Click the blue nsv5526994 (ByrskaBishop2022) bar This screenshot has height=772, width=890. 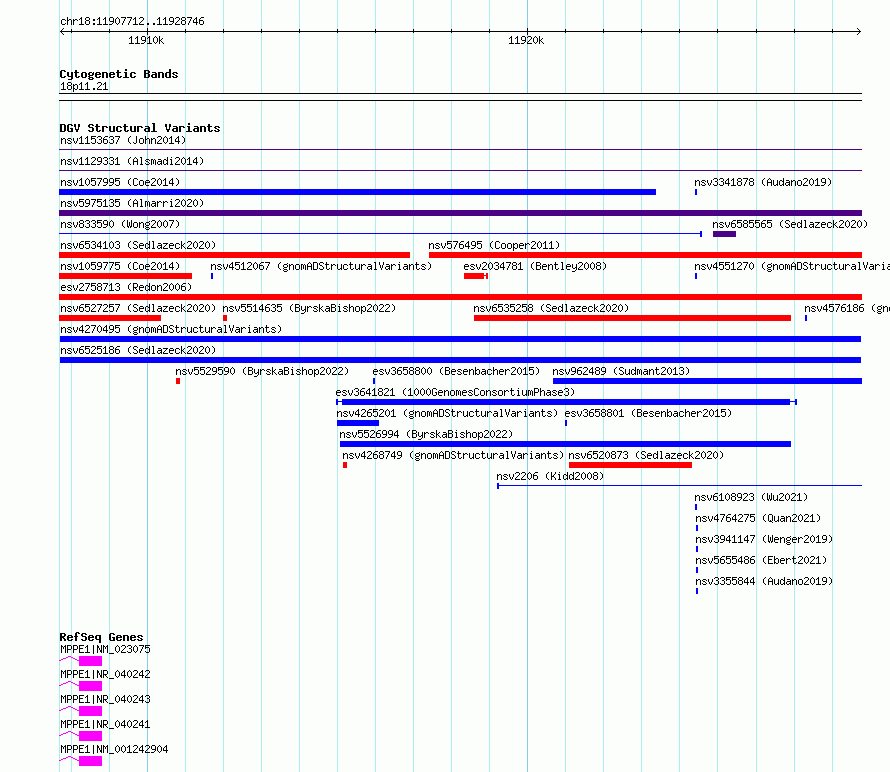pyautogui.click(x=565, y=444)
